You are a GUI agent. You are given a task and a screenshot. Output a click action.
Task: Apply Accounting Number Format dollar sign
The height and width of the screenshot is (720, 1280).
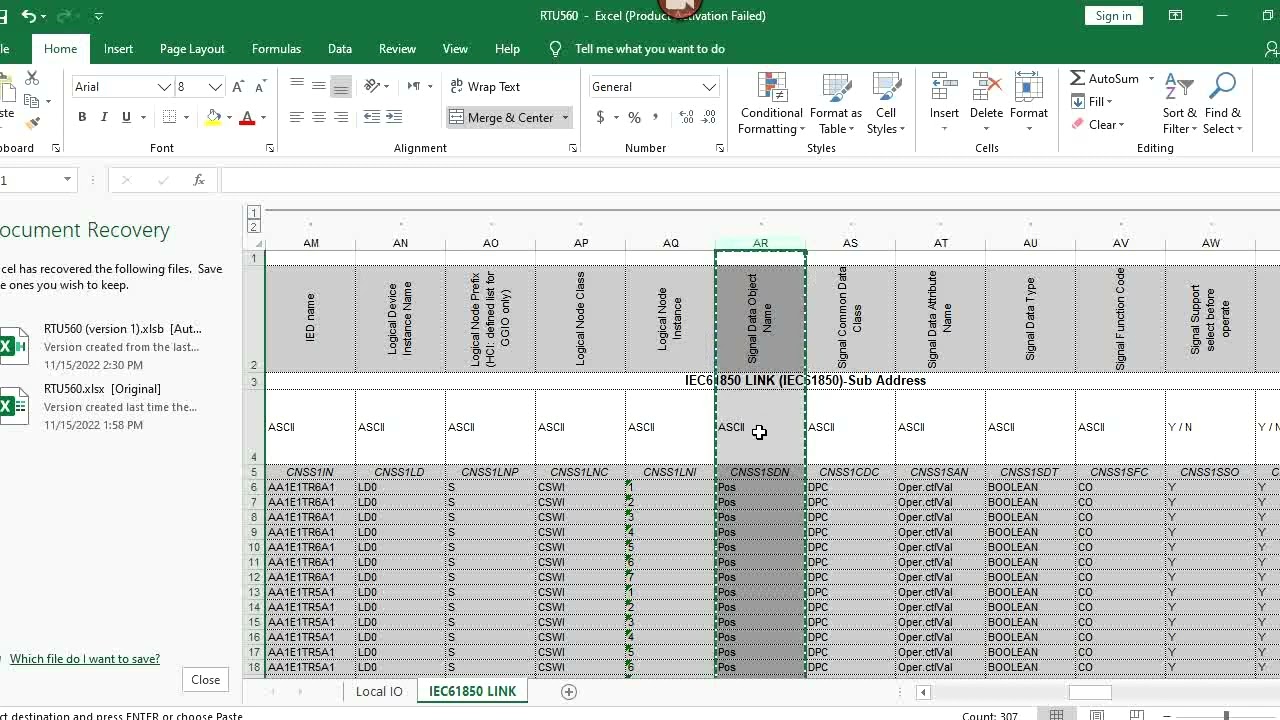[600, 117]
